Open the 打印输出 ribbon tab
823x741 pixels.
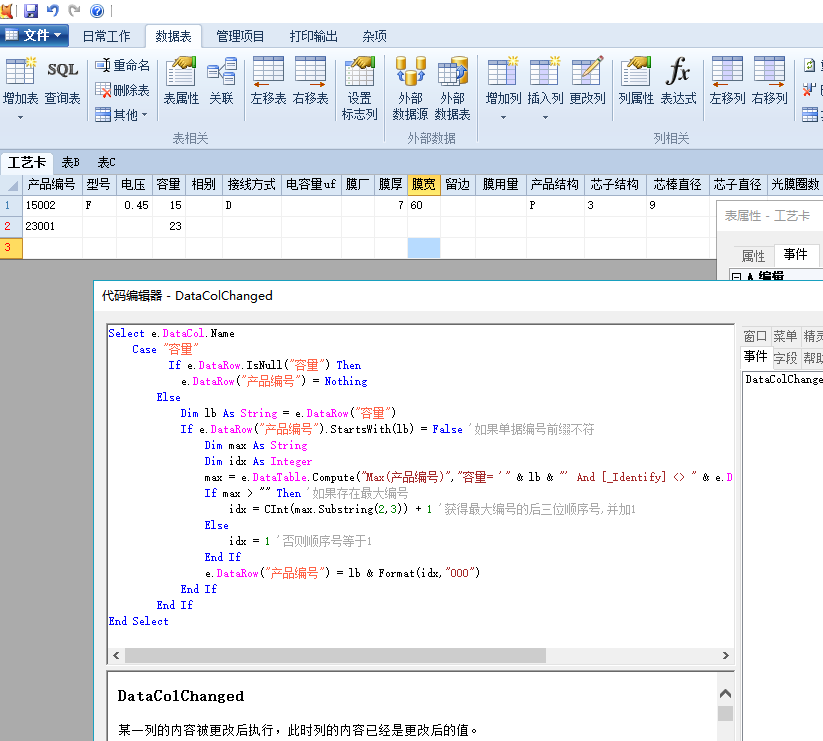tap(313, 36)
